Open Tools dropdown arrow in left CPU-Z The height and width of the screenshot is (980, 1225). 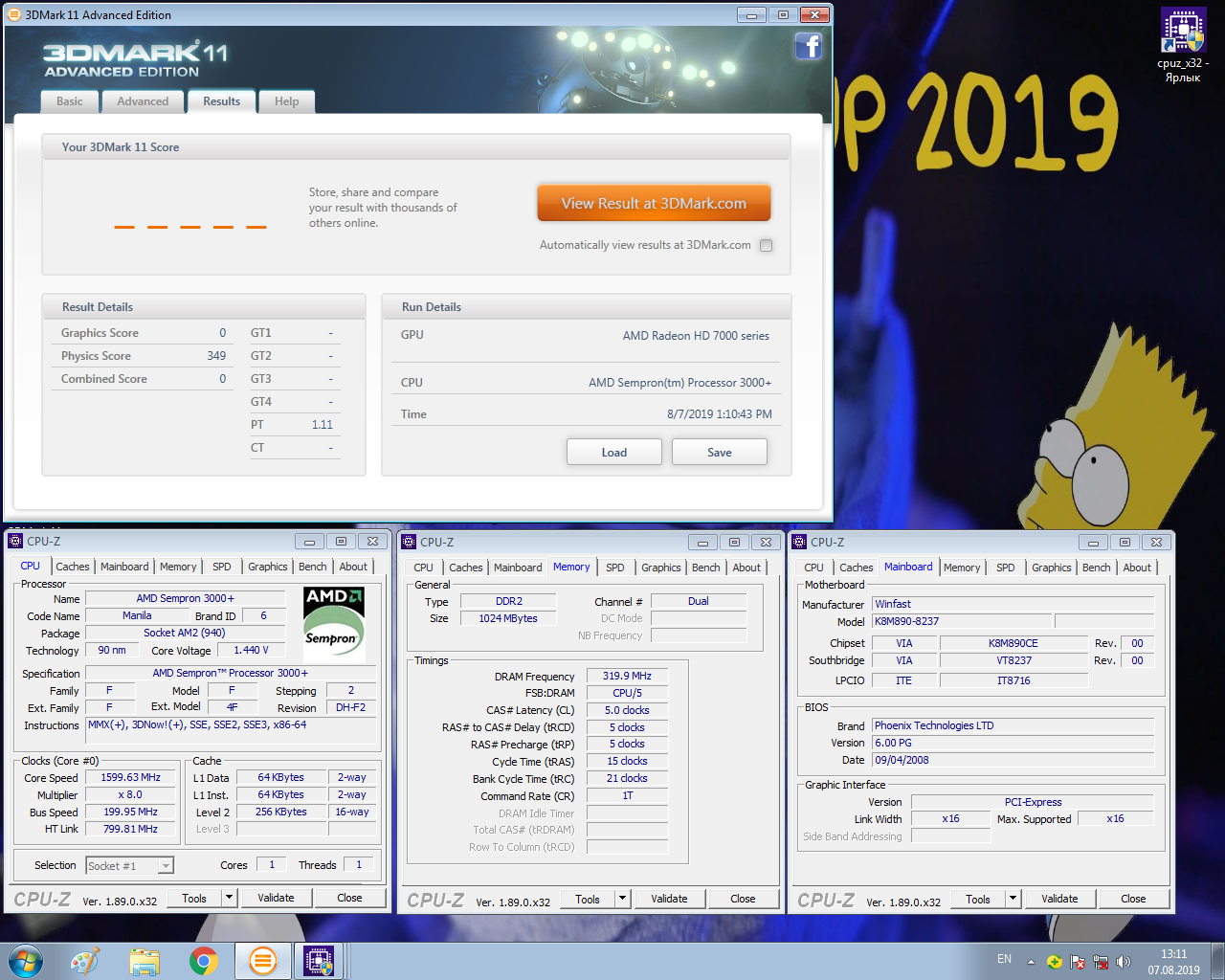(x=229, y=898)
